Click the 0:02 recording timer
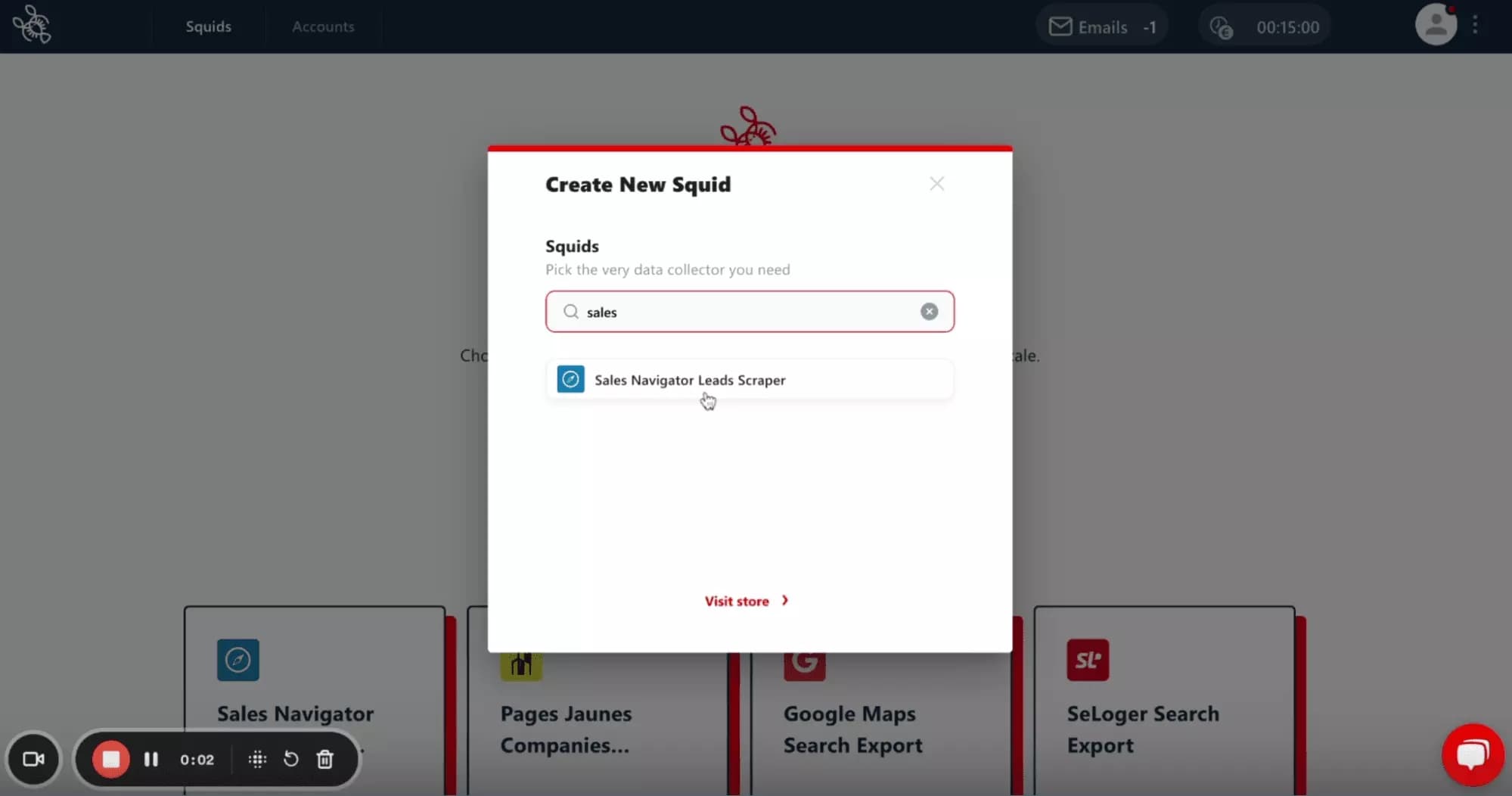This screenshot has width=1512, height=796. pyautogui.click(x=197, y=759)
